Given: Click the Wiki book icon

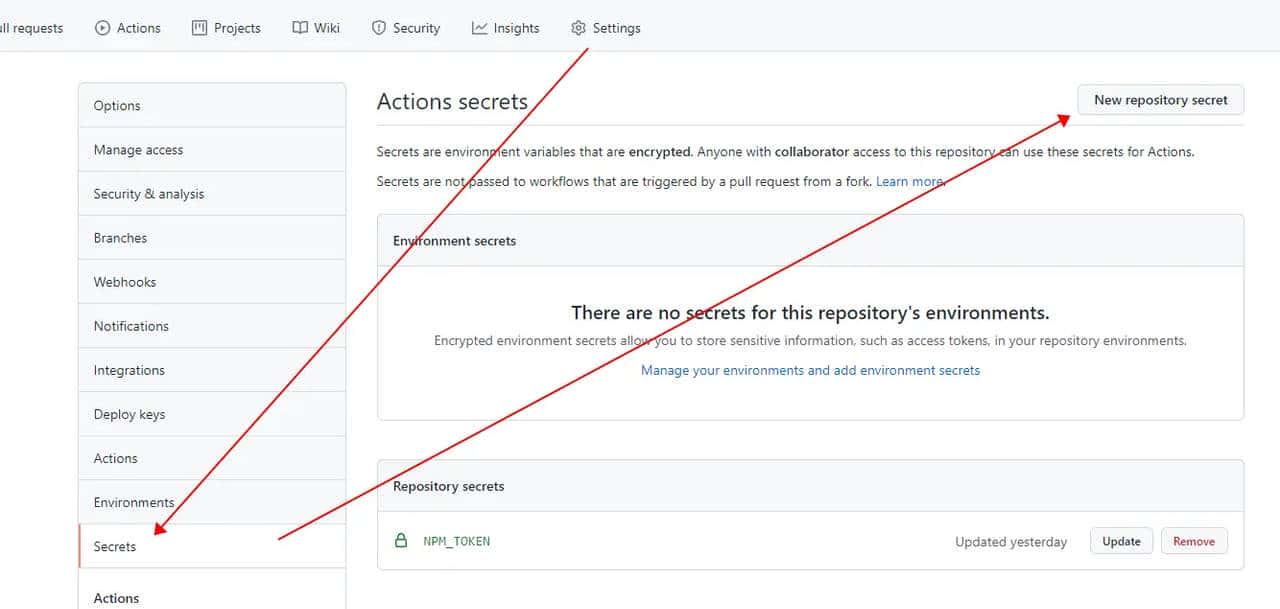Looking at the screenshot, I should coord(300,28).
